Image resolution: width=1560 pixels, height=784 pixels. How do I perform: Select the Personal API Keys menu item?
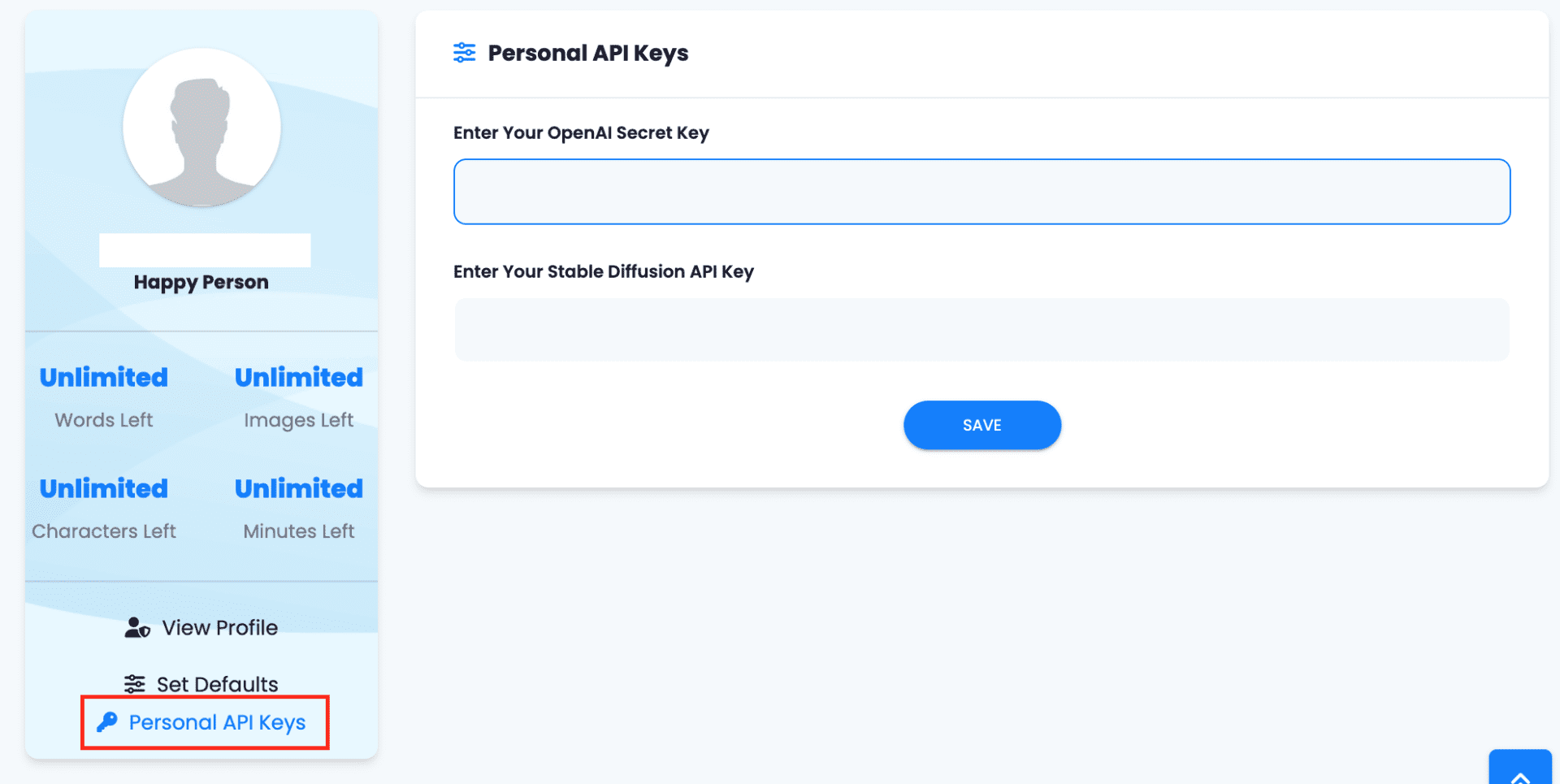217,722
